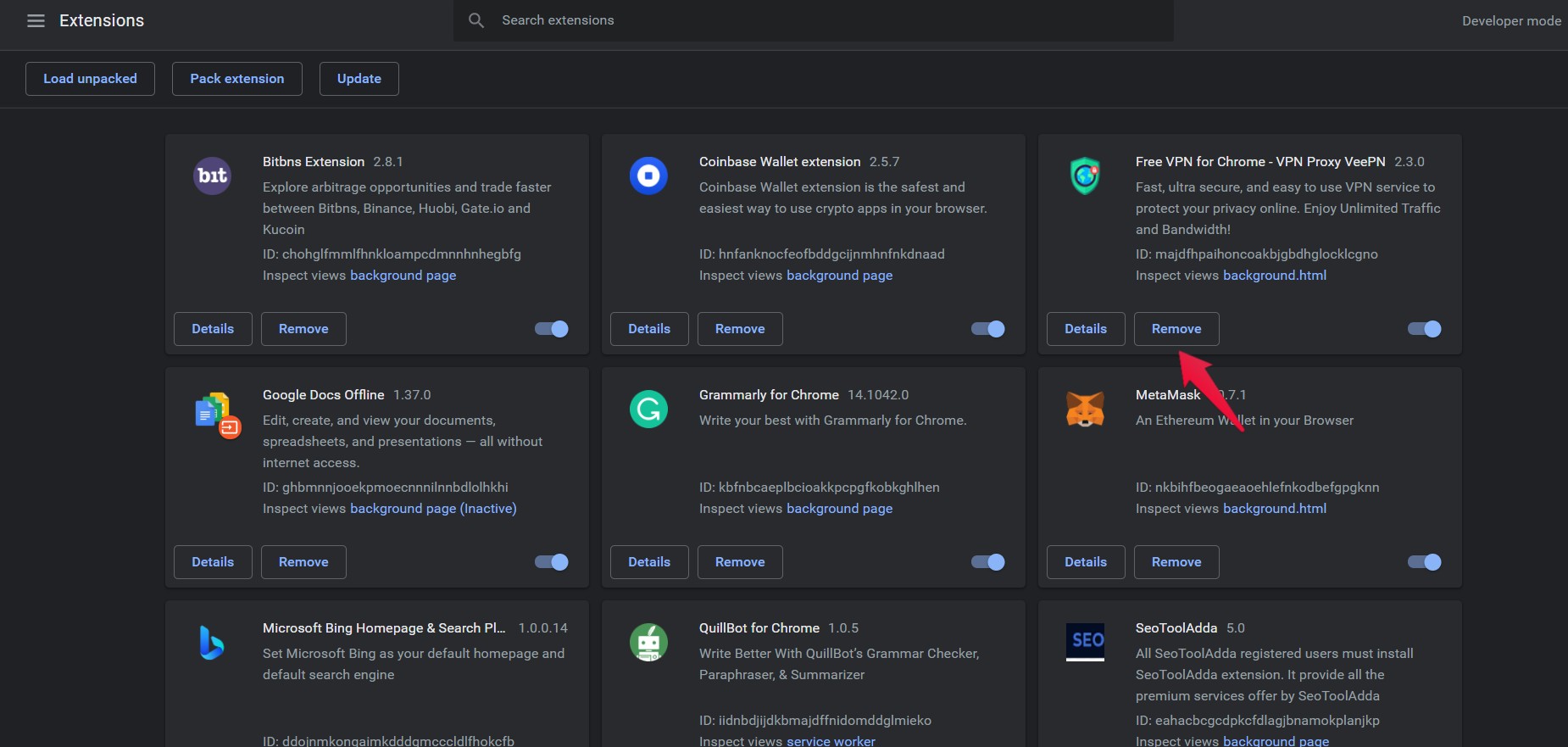Viewport: 1568px width, 747px height.
Task: Open Grammarly background page link
Action: (839, 509)
